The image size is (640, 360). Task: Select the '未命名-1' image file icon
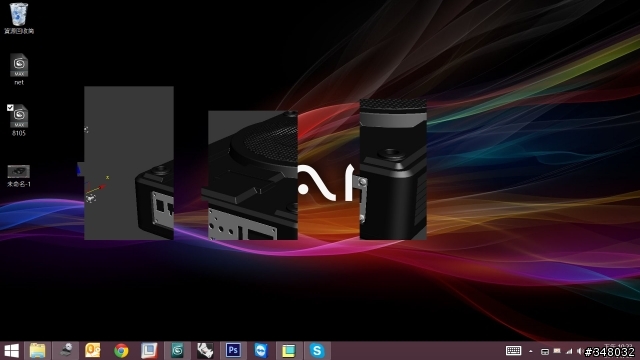pos(19,176)
